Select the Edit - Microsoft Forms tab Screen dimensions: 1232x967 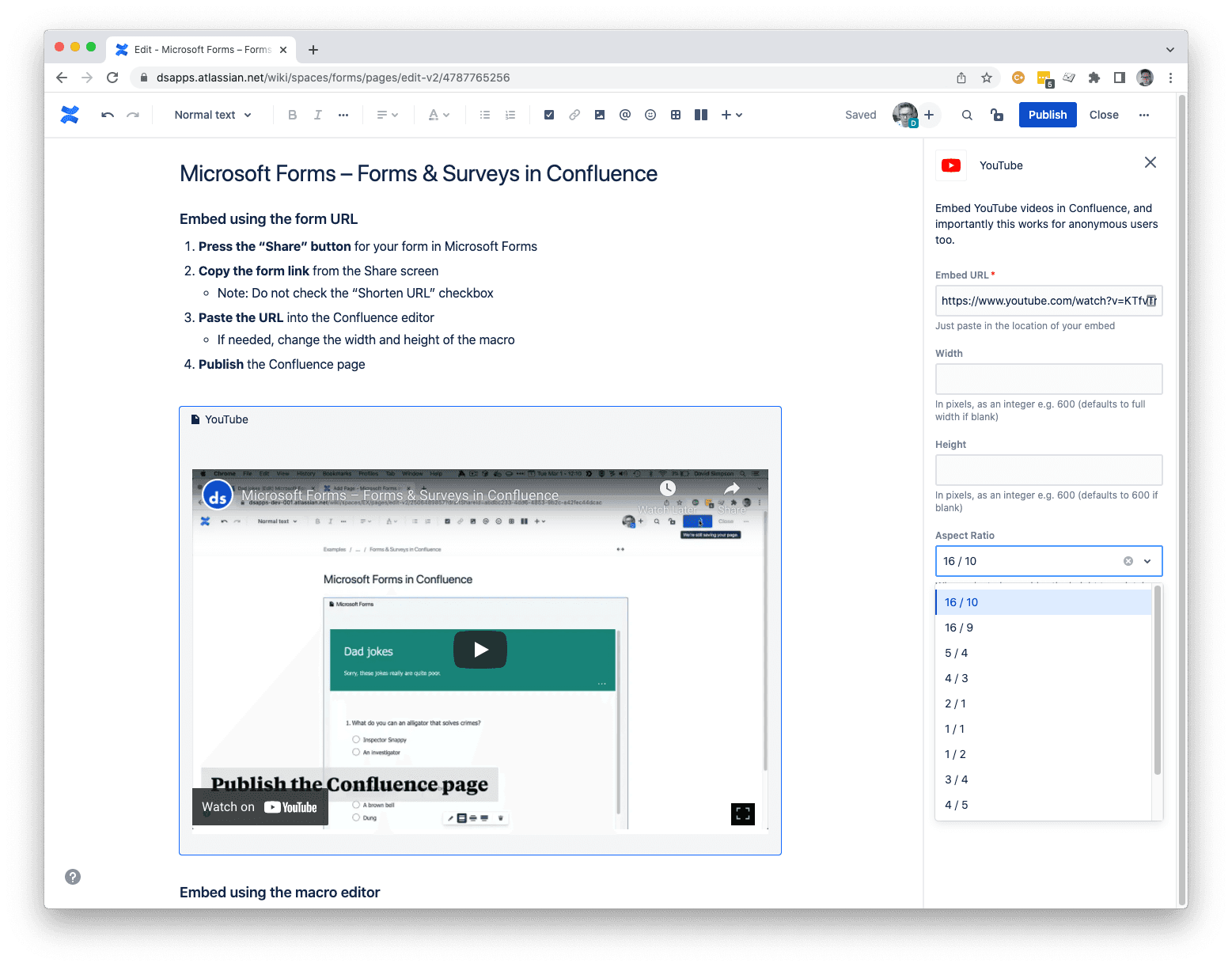[x=201, y=49]
